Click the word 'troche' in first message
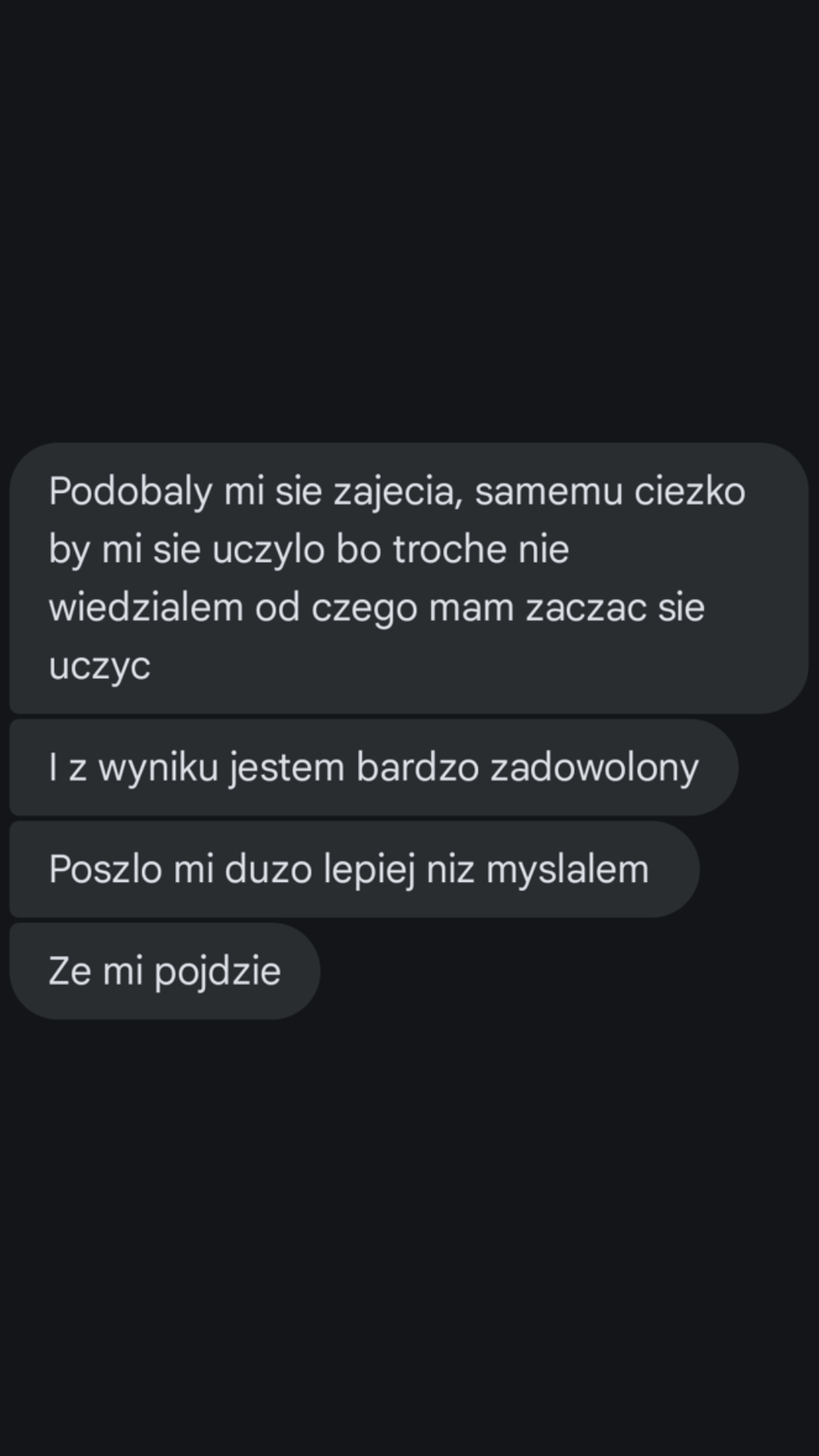 (x=450, y=550)
